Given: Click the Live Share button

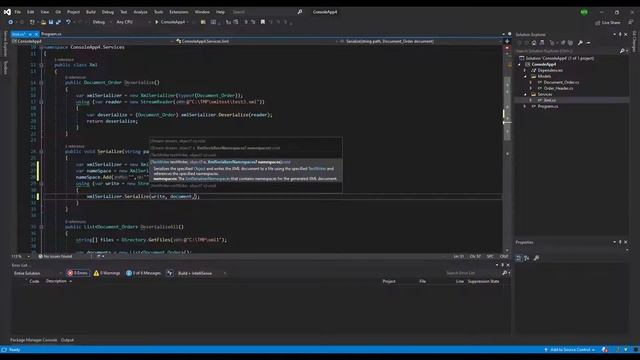Looking at the screenshot, I should pos(608,23).
